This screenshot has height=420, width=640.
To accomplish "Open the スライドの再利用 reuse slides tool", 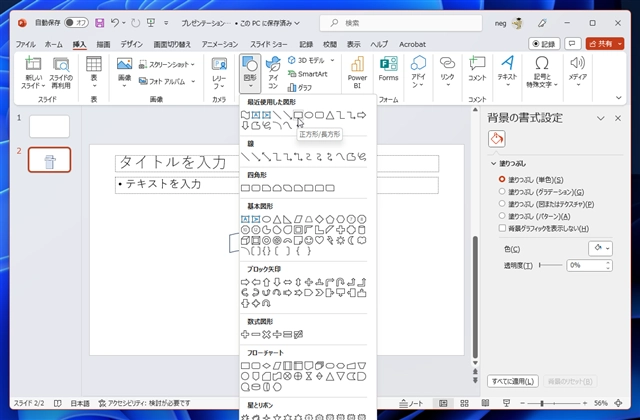I will click(x=61, y=73).
